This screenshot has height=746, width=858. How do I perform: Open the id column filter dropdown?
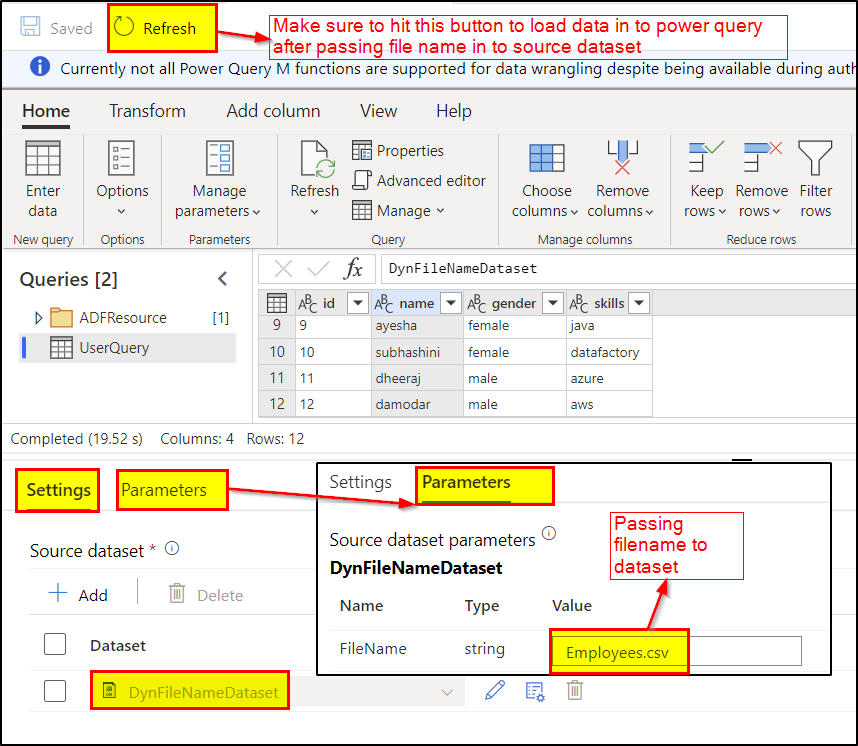[358, 303]
